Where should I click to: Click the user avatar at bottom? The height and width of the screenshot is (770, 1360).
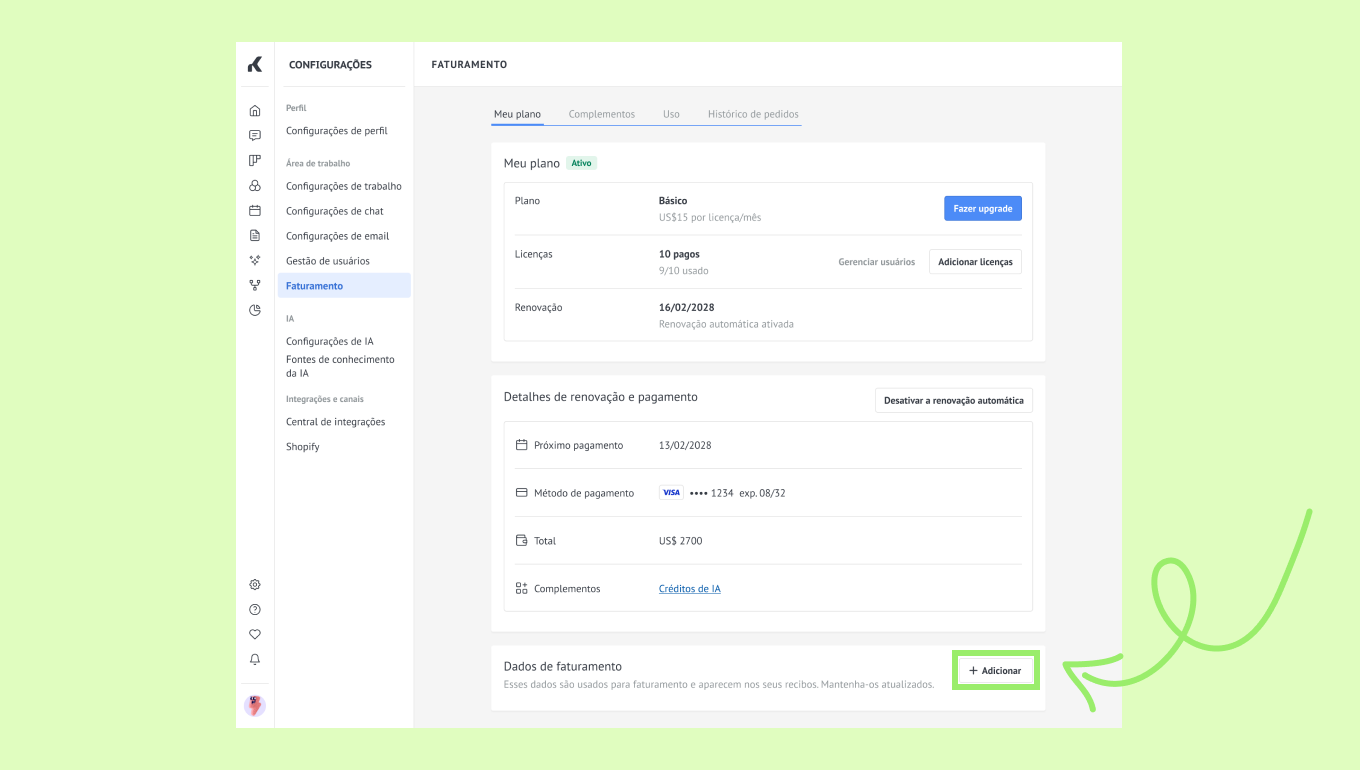[x=255, y=706]
